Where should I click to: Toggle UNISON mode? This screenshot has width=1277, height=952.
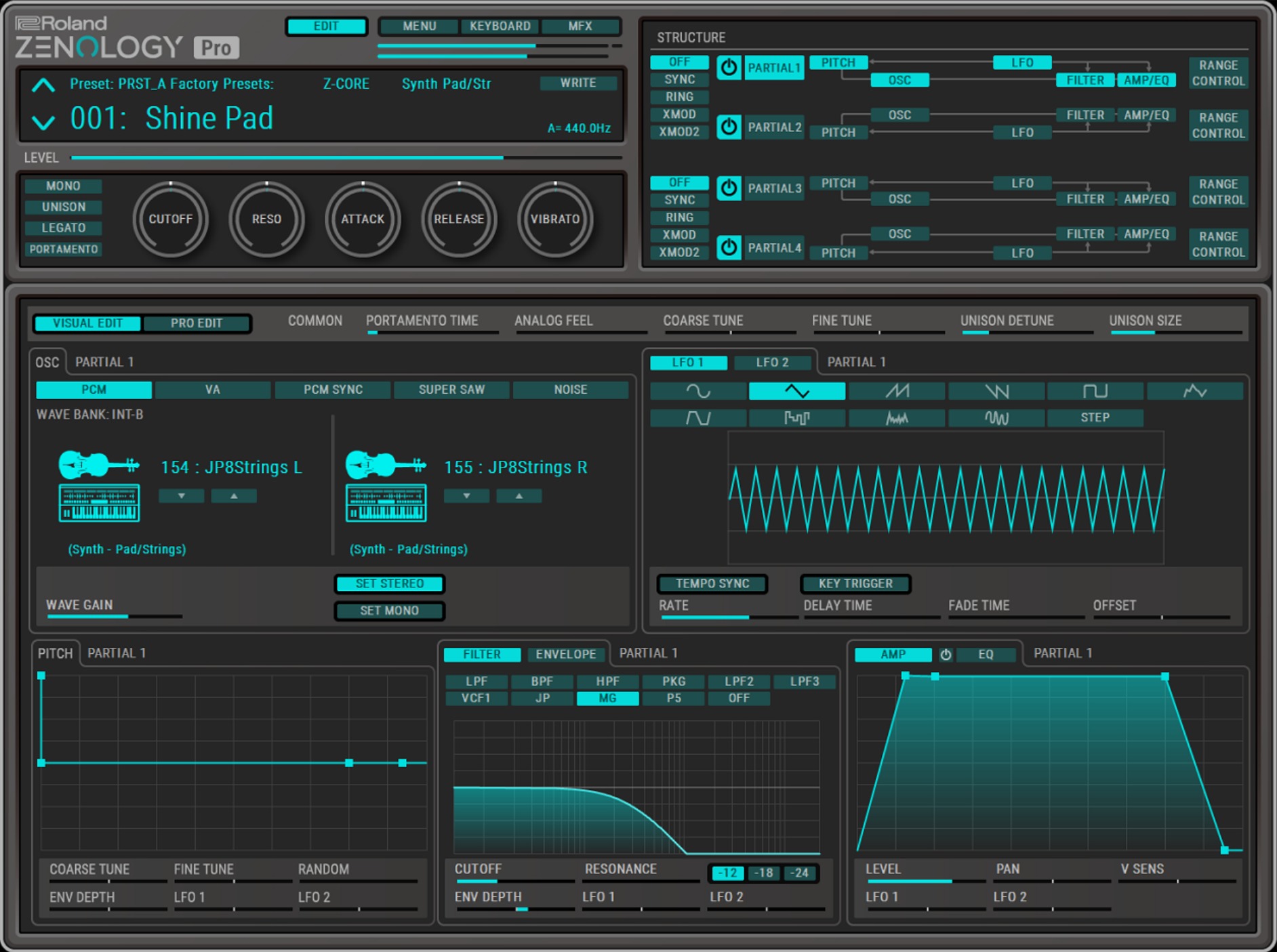click(63, 207)
